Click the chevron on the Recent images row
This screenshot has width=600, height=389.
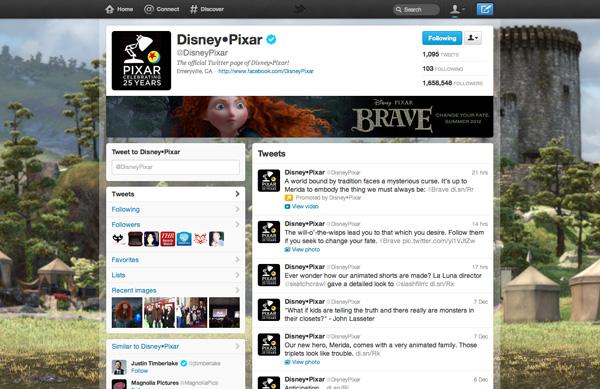(237, 290)
